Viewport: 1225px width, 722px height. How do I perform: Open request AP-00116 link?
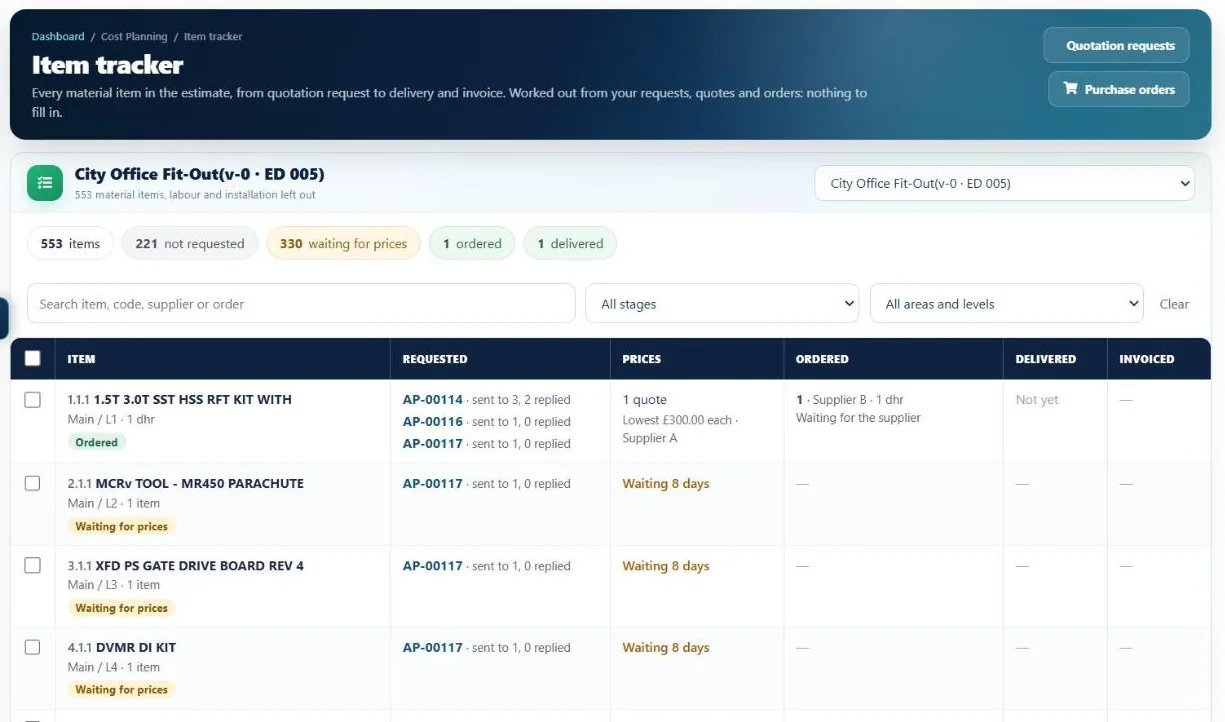(x=433, y=421)
